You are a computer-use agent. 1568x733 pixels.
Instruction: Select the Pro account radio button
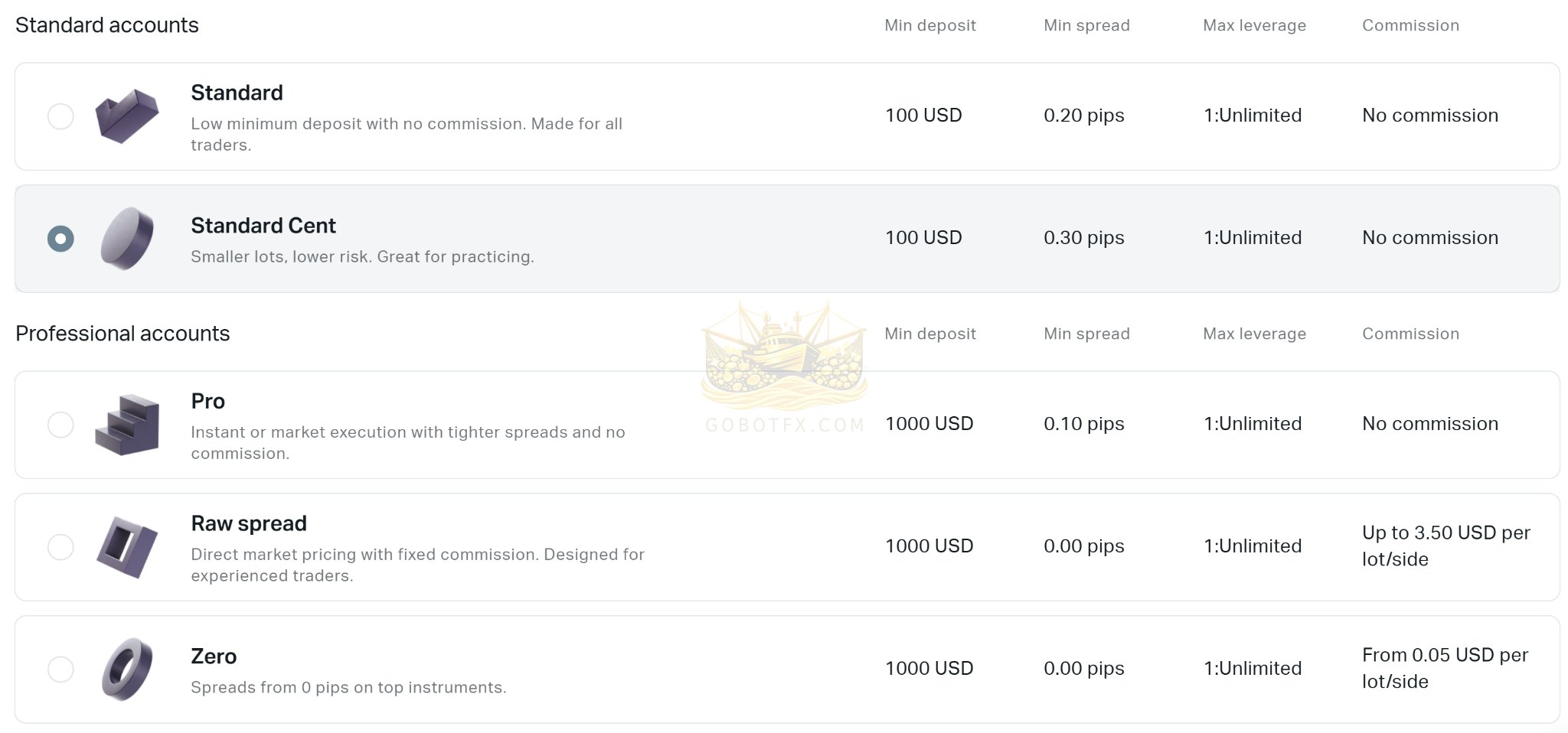pyautogui.click(x=61, y=425)
